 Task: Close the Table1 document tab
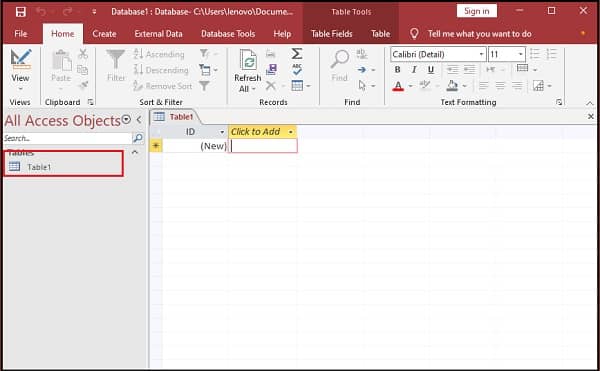[x=590, y=116]
